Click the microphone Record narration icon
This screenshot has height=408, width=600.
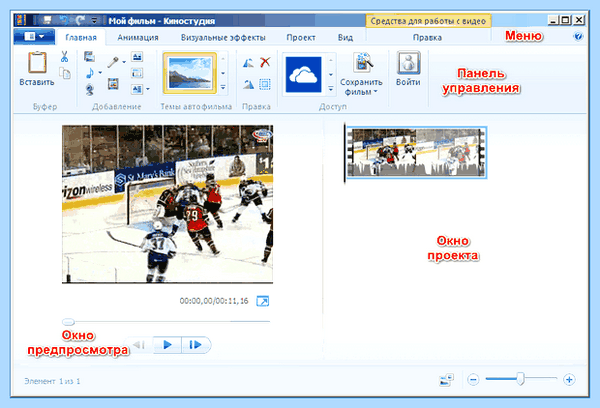point(113,62)
